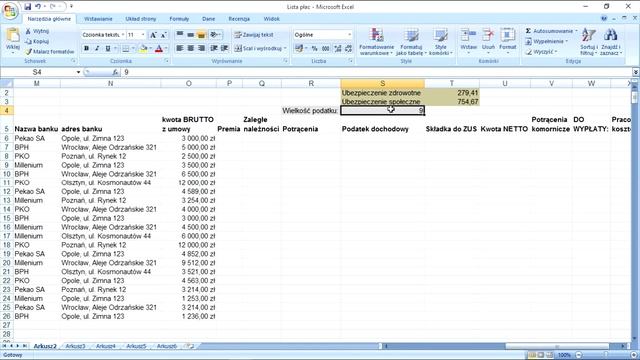Increase font size with the large A icon
Image resolution: width=640 pixels, height=360 pixels.
tap(153, 35)
